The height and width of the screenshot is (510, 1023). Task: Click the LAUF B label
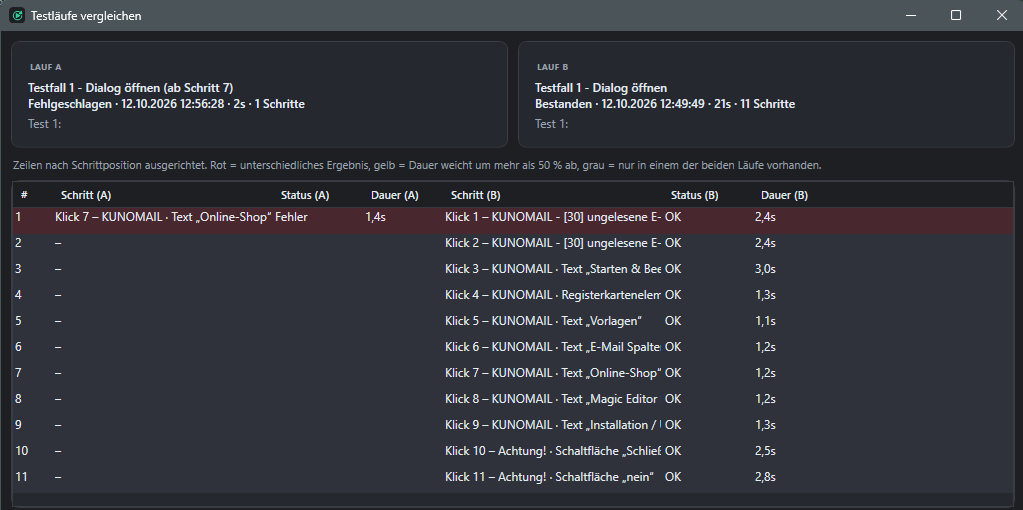pyautogui.click(x=553, y=67)
